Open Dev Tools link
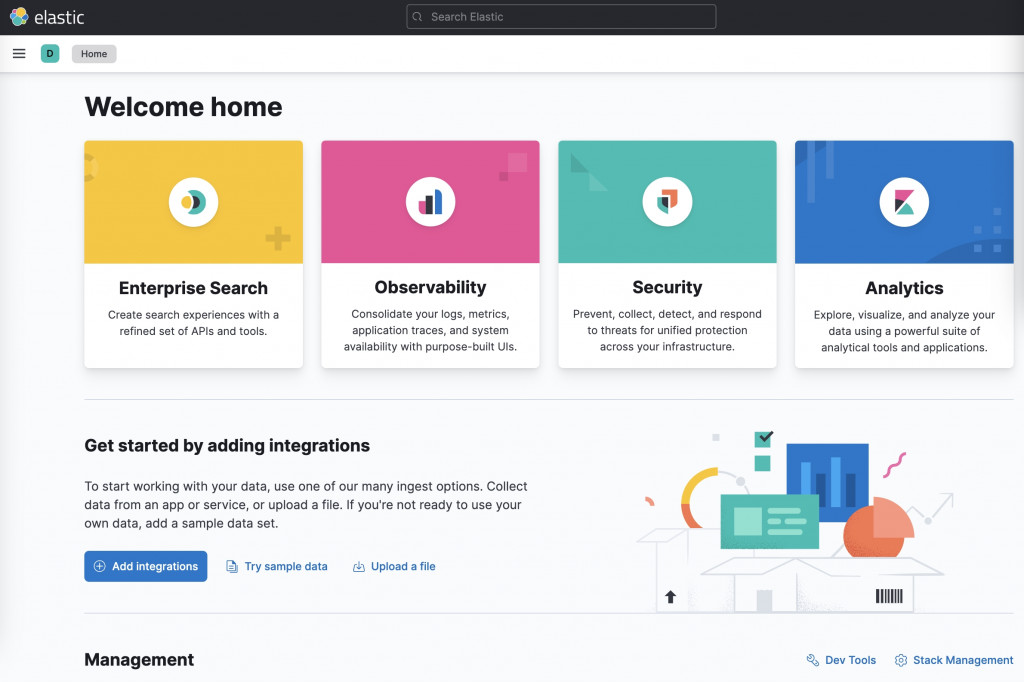The image size is (1024, 682). (x=850, y=660)
